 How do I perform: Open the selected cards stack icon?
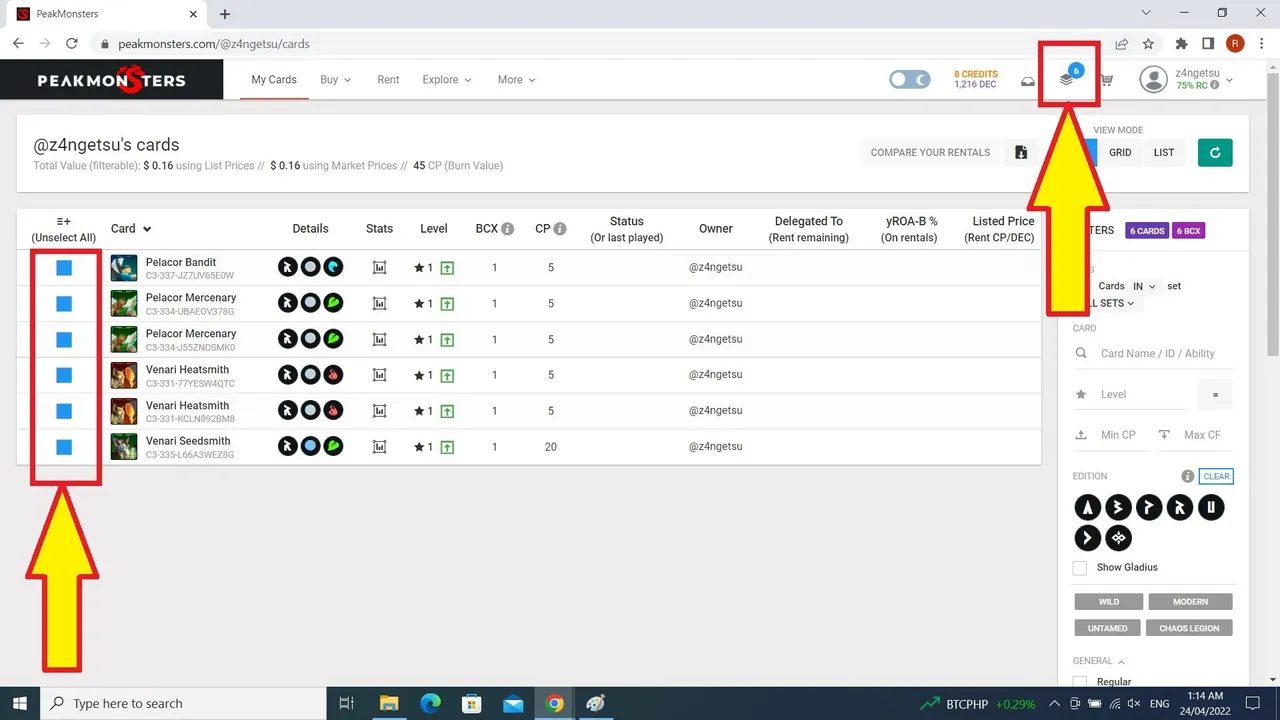click(1068, 80)
